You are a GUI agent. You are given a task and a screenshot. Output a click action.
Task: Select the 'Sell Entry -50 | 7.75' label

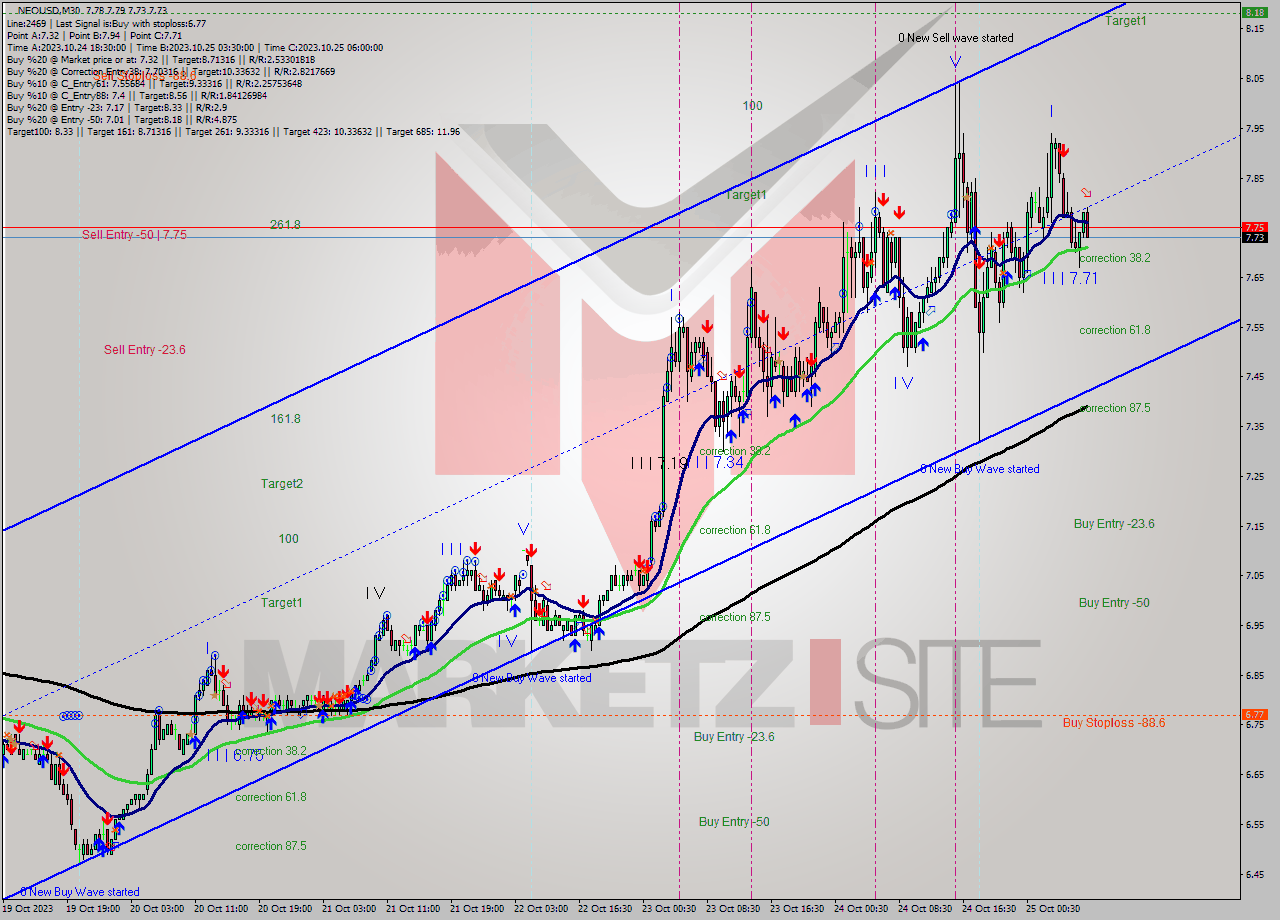[x=134, y=234]
